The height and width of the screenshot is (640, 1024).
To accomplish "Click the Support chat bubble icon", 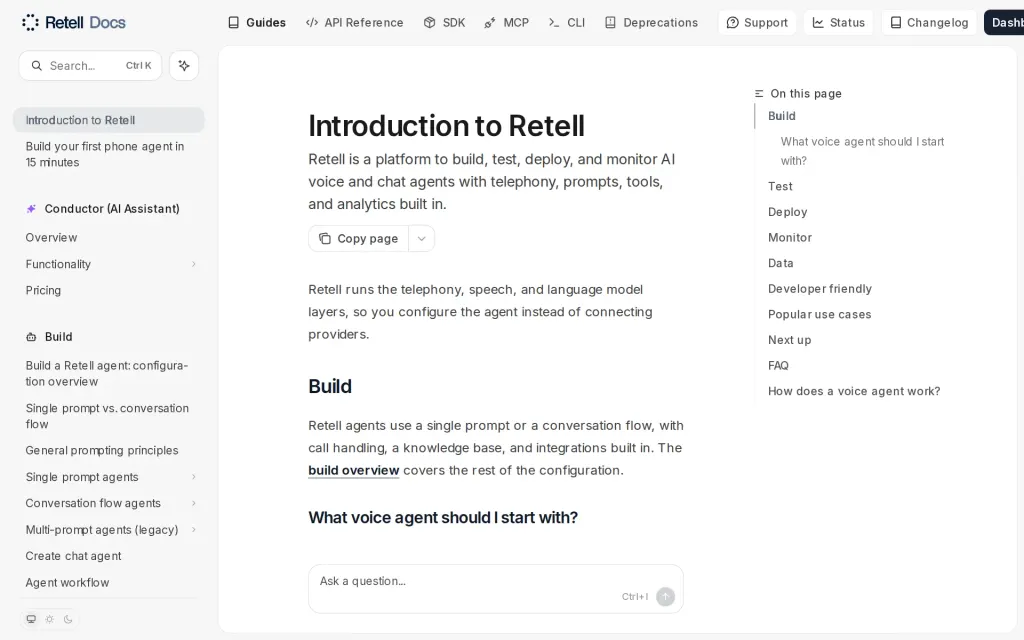I will pos(733,22).
